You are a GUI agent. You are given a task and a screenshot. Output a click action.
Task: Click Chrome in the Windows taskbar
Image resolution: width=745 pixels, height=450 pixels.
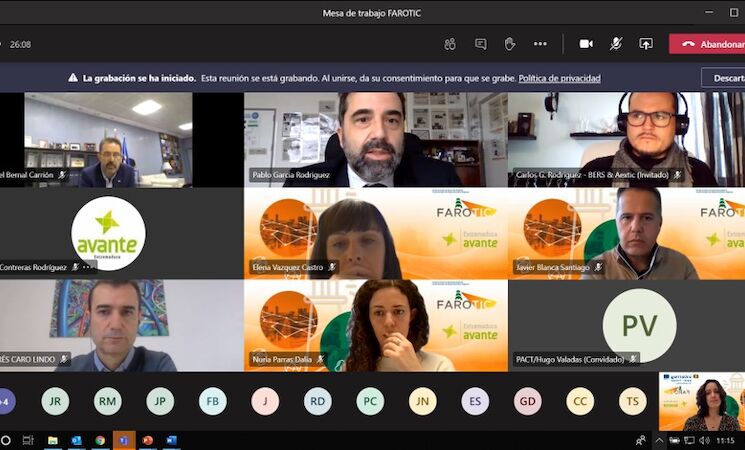click(100, 440)
